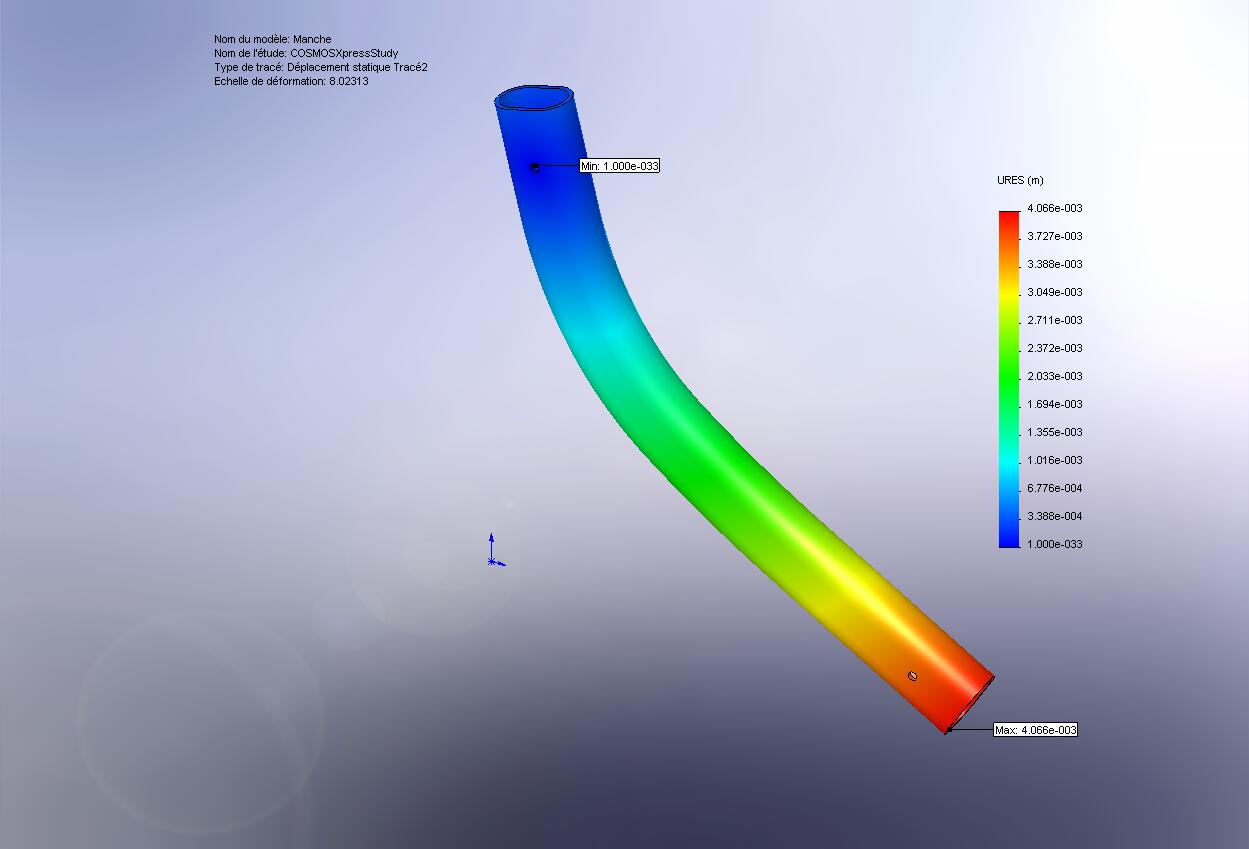Viewport: 1249px width, 849px height.
Task: Select legend value 6.776e-004
Action: [1055, 488]
